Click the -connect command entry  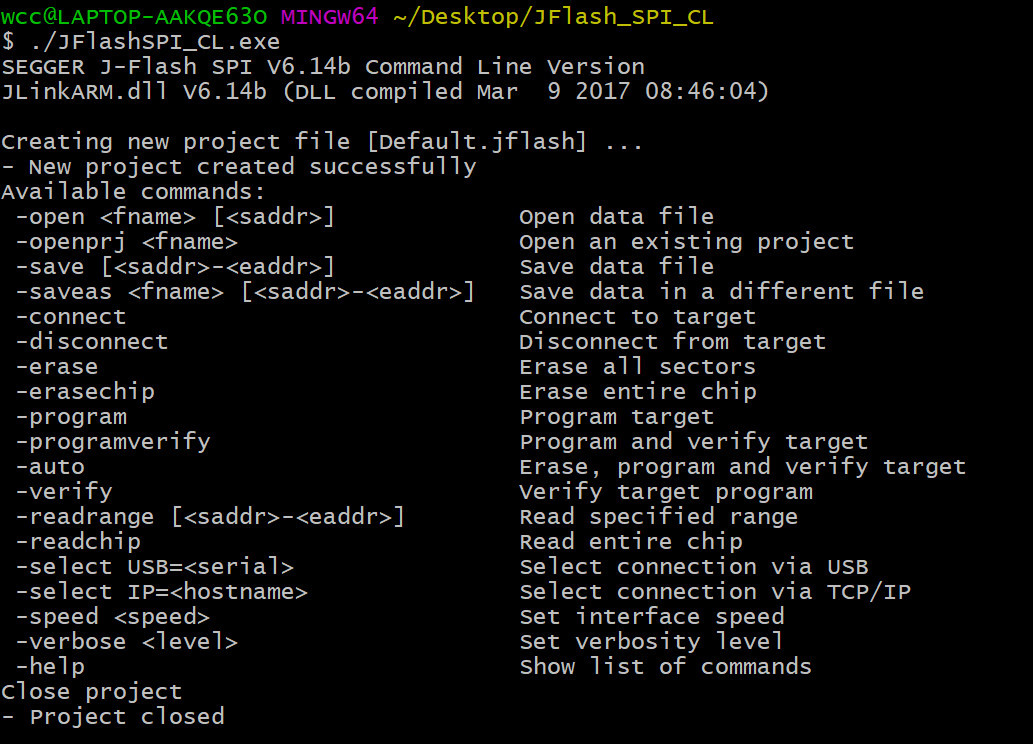click(71, 317)
